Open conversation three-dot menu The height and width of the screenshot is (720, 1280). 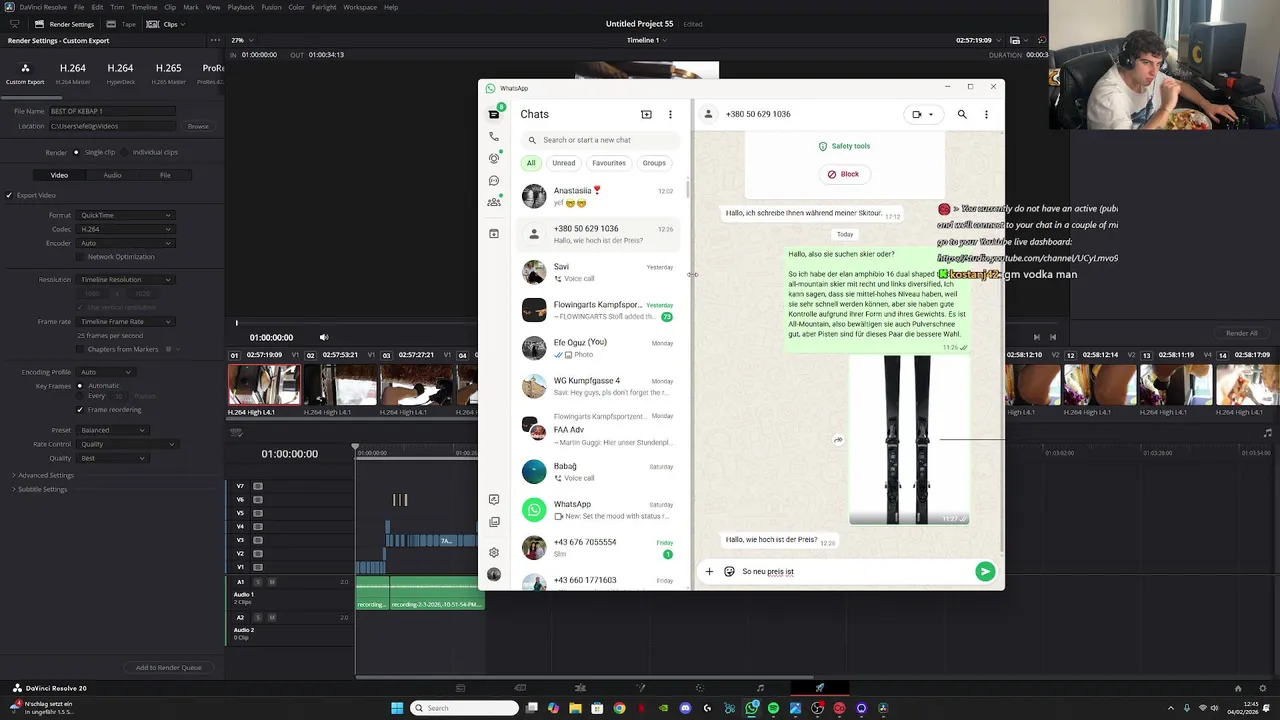click(x=986, y=114)
